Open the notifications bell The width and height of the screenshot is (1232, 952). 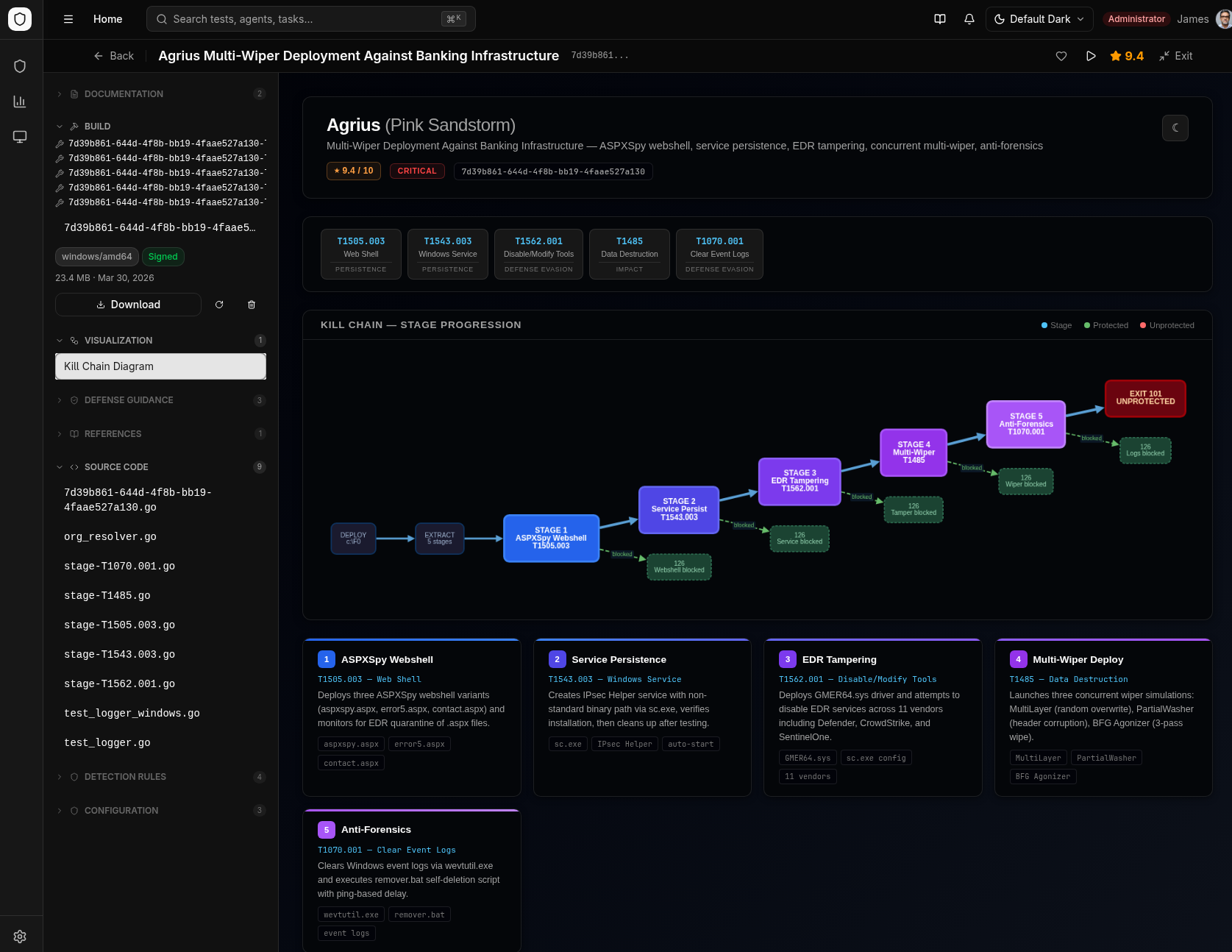pyautogui.click(x=969, y=19)
